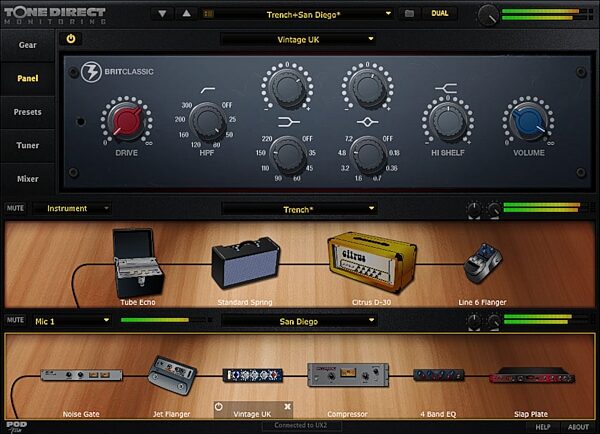Click the red DRIVE knob
Viewport: 600px width, 434px height.
(126, 121)
